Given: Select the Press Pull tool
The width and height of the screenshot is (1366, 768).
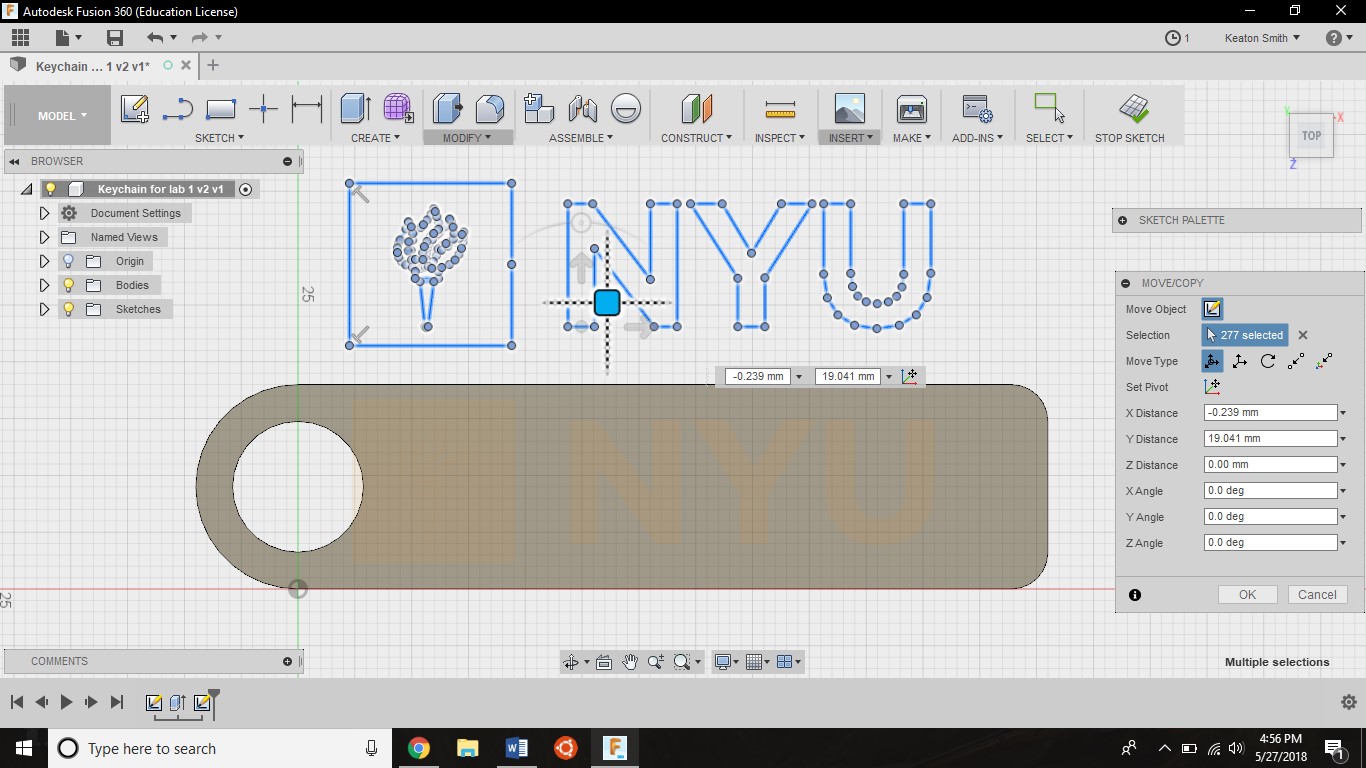Looking at the screenshot, I should tap(447, 109).
